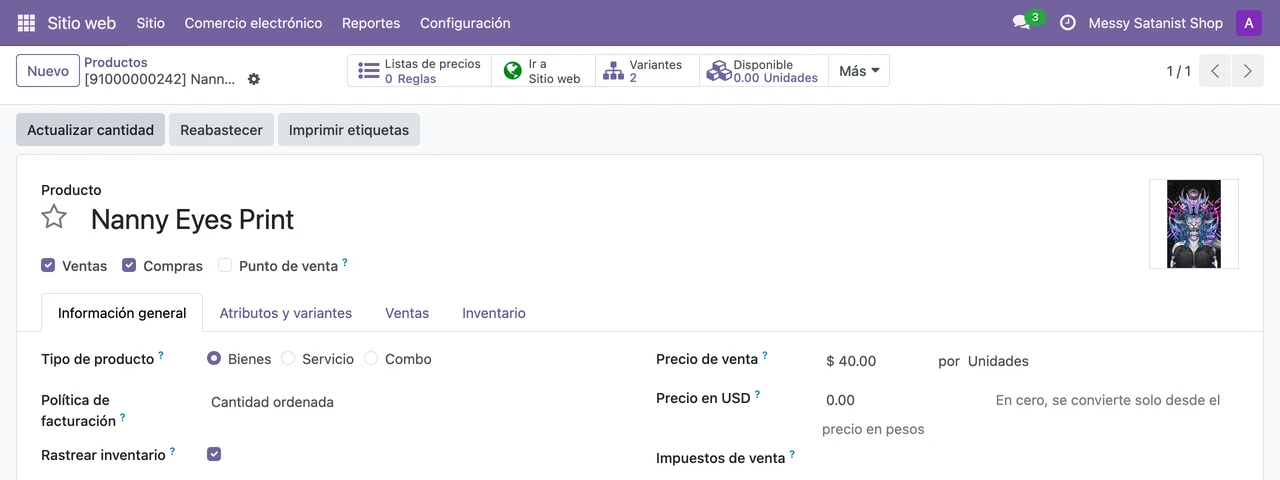This screenshot has width=1280, height=480.
Task: Select the Combo product type
Action: (371, 358)
